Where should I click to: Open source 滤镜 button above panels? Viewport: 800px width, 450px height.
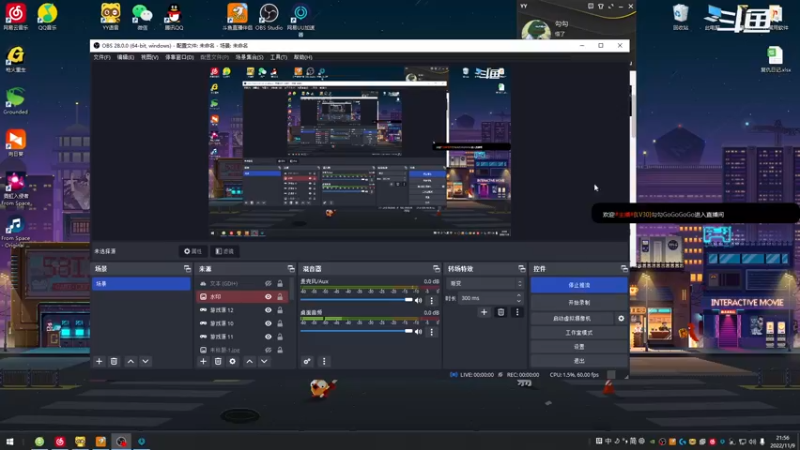pos(224,251)
